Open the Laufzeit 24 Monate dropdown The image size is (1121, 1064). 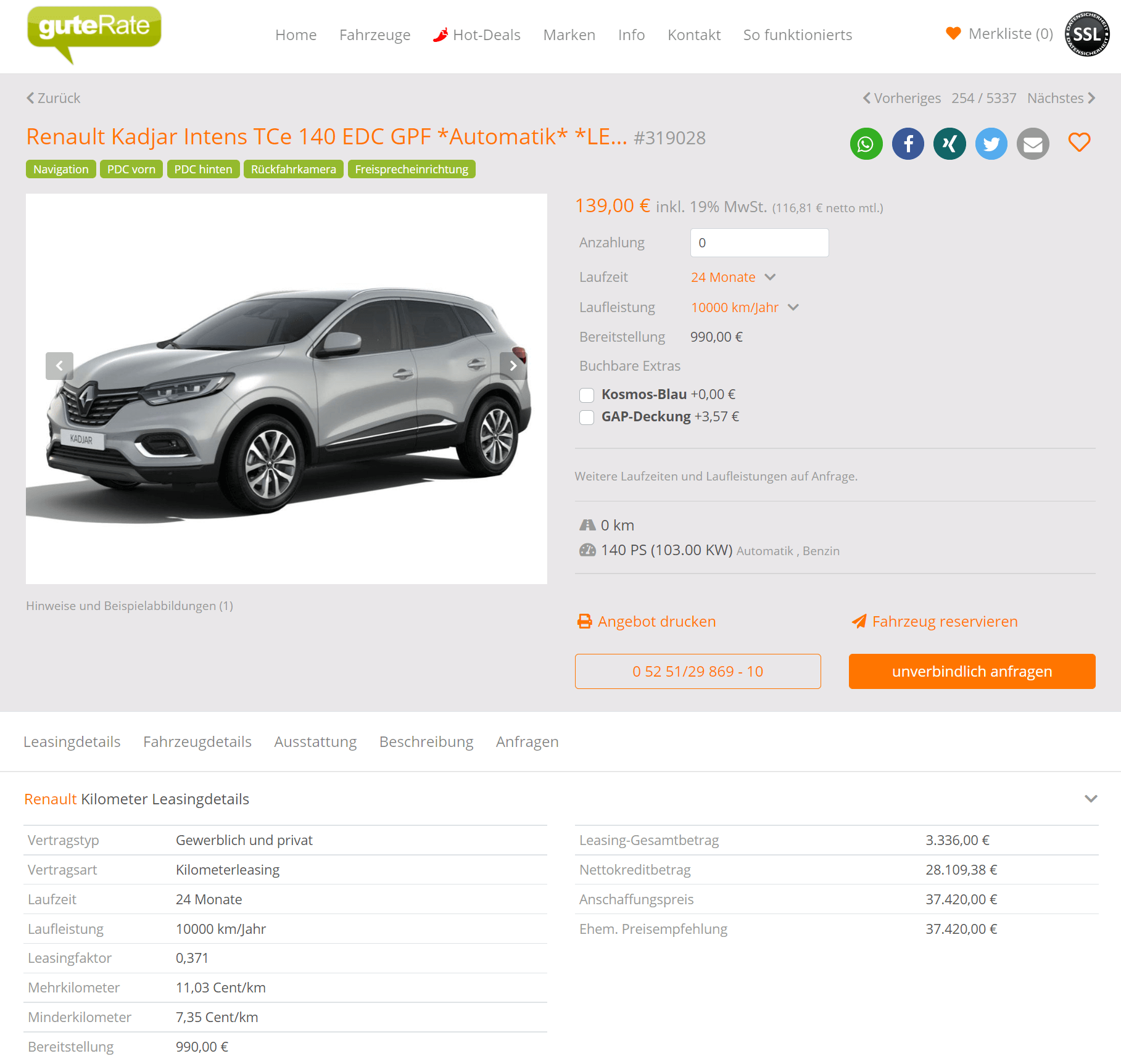733,277
